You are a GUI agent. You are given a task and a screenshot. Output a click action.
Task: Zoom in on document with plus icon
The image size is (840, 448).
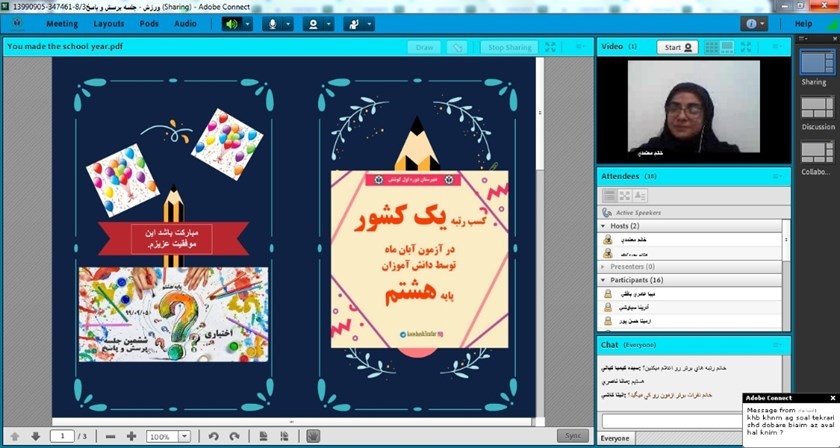click(x=131, y=437)
